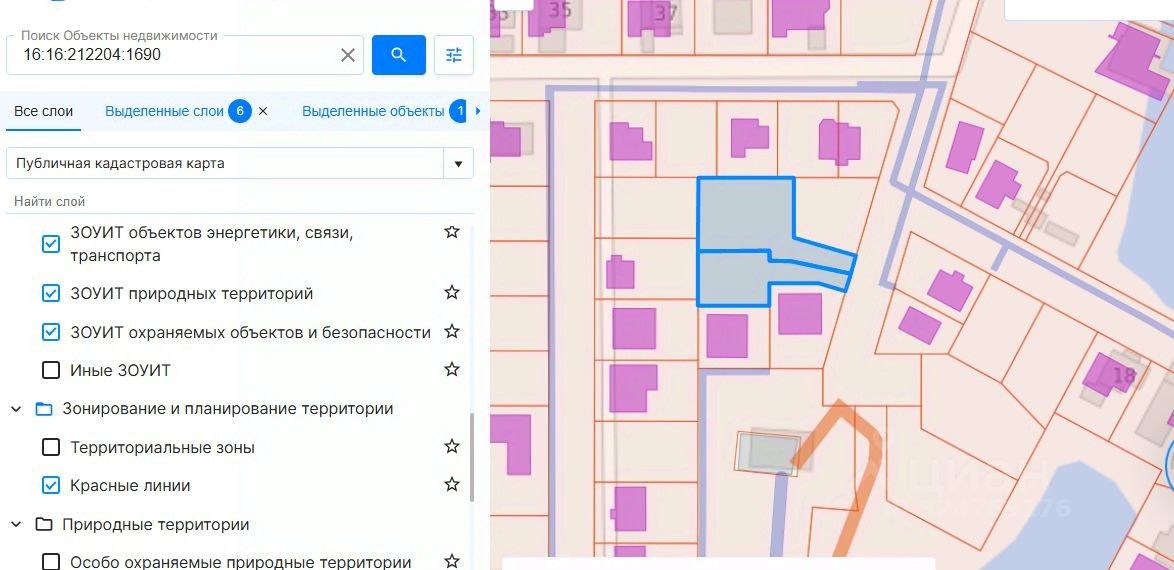This screenshot has height=570, width=1174.
Task: Click the 'Зонирование и планирование территории' folder icon
Action: pyautogui.click(x=43, y=409)
